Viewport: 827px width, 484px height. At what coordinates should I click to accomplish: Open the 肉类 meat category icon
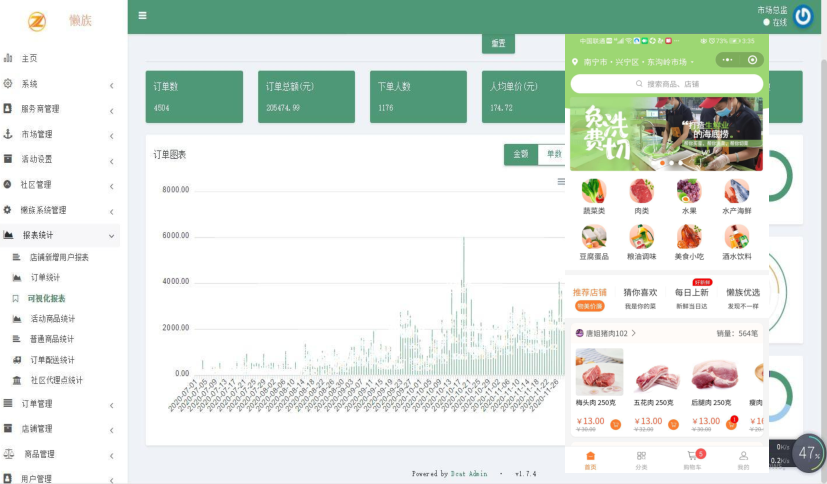[641, 191]
